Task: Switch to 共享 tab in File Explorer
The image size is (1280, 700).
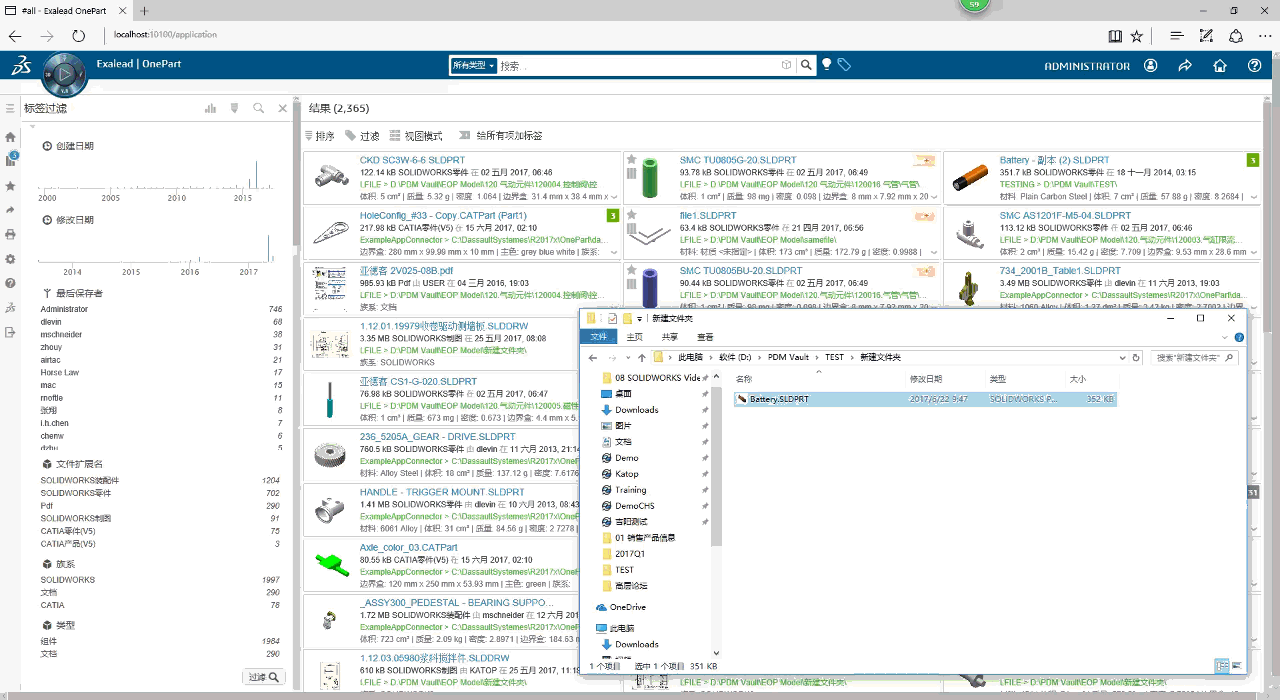Action: point(670,337)
